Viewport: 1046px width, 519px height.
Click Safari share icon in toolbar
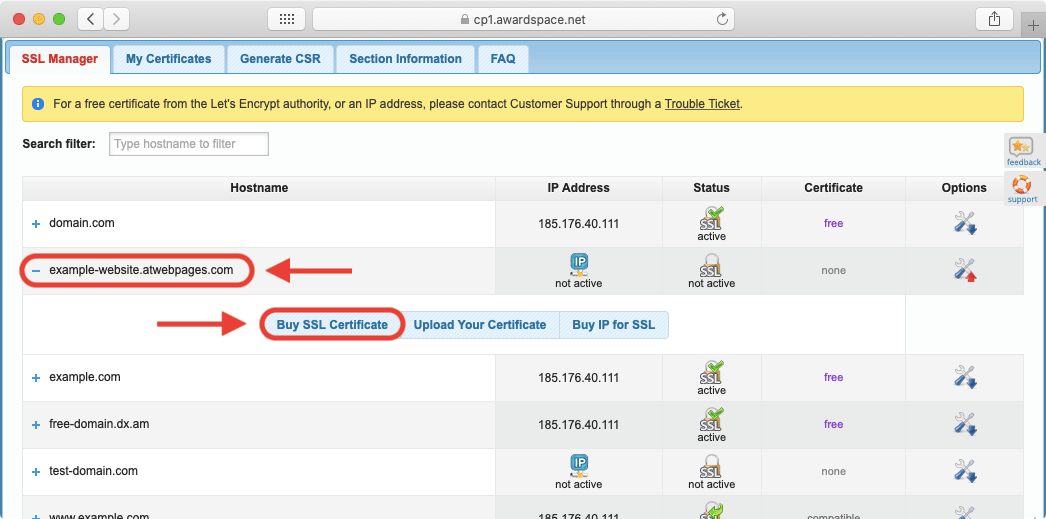pyautogui.click(x=993, y=19)
